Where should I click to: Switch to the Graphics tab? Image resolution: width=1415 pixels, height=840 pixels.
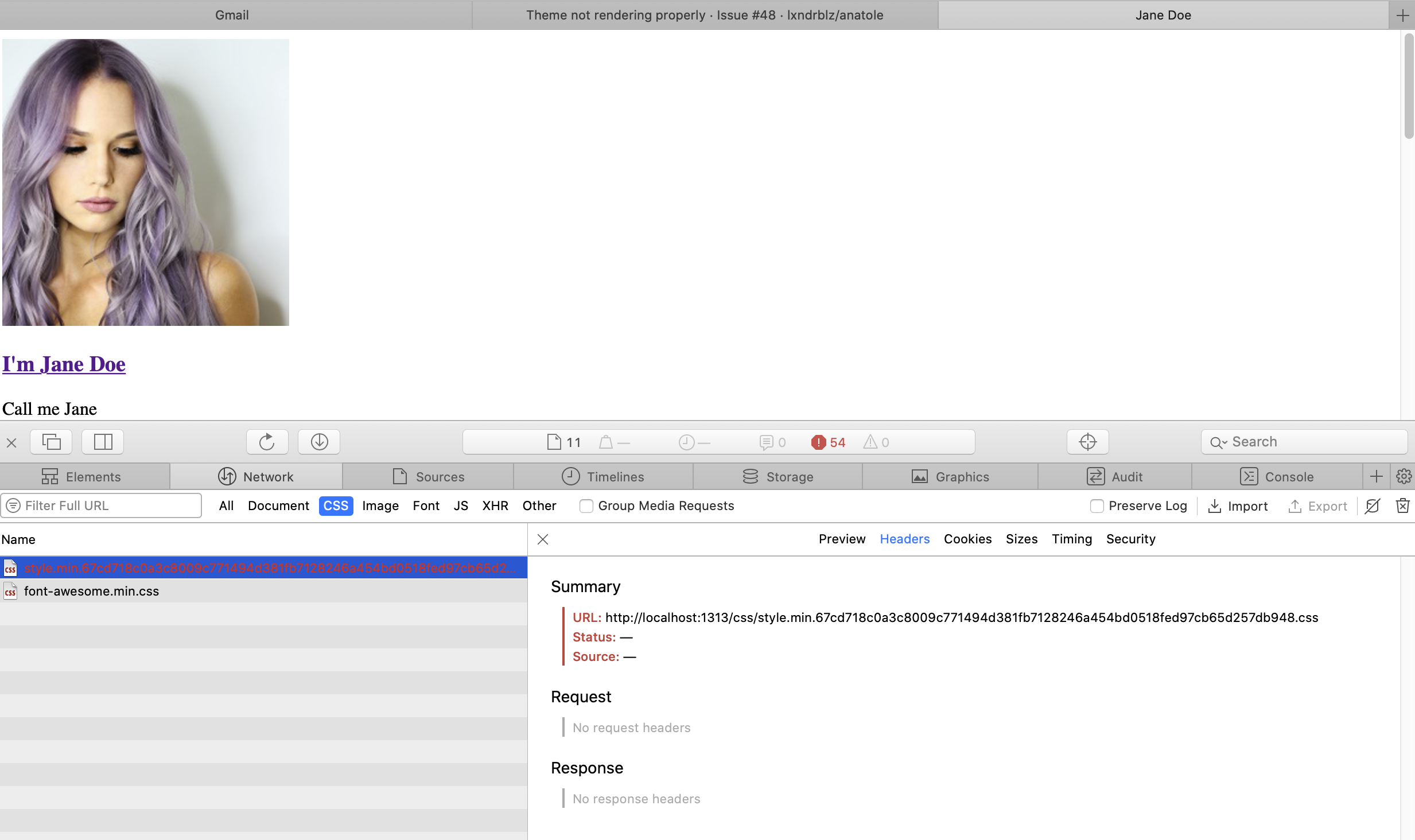[x=950, y=476]
